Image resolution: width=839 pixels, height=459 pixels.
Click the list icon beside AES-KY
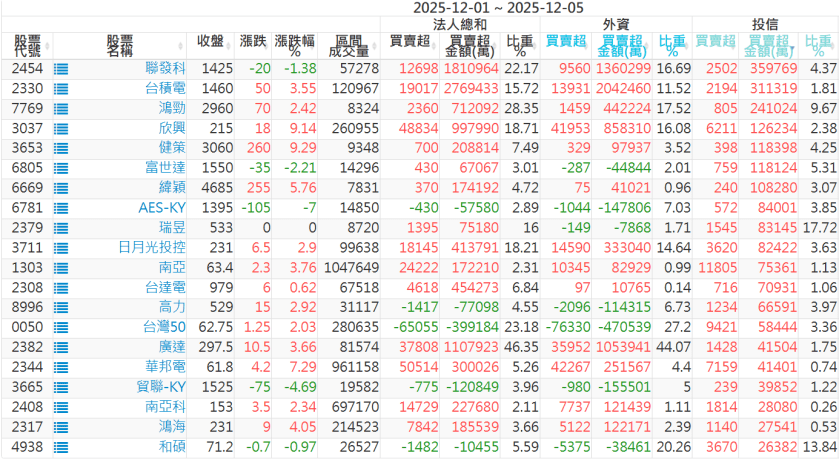(61, 207)
